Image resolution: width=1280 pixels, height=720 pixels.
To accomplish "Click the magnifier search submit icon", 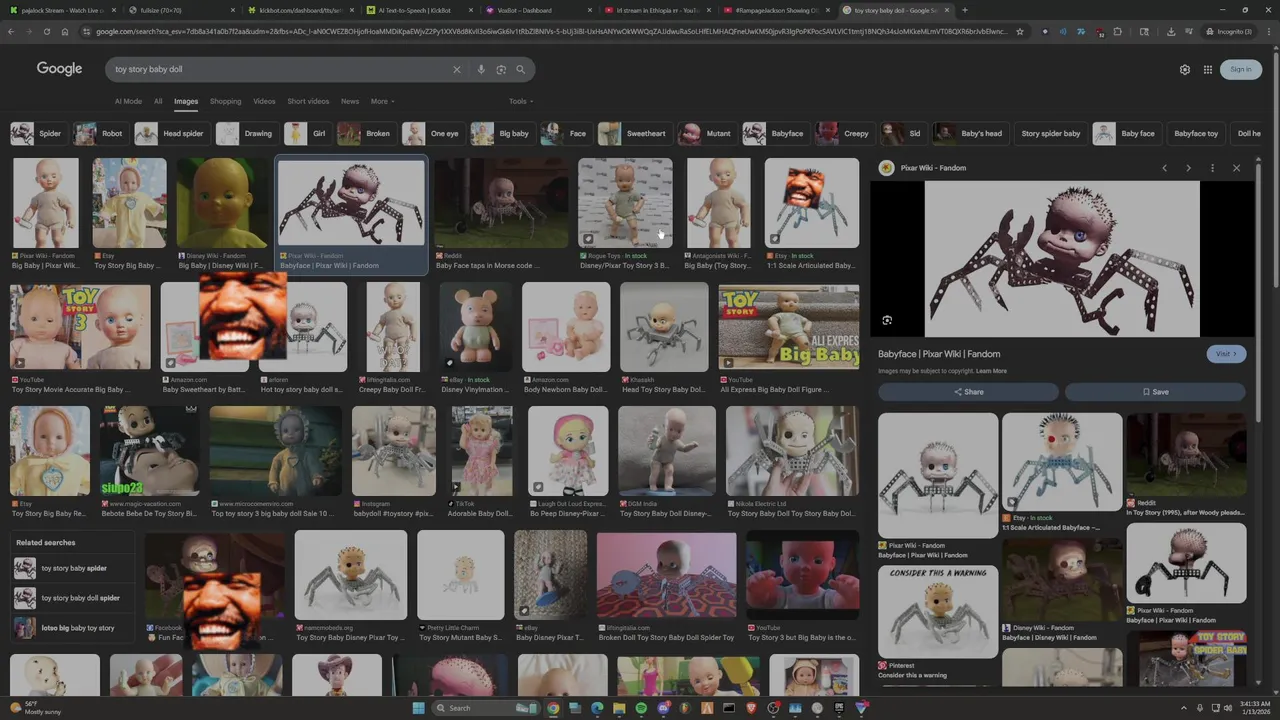I will pyautogui.click(x=521, y=70).
